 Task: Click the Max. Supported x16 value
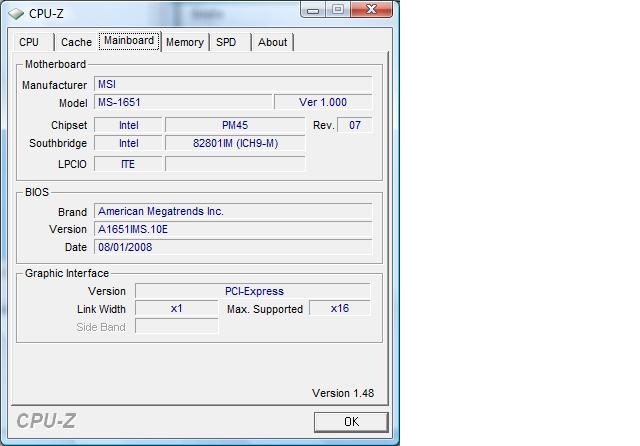pyautogui.click(x=340, y=308)
